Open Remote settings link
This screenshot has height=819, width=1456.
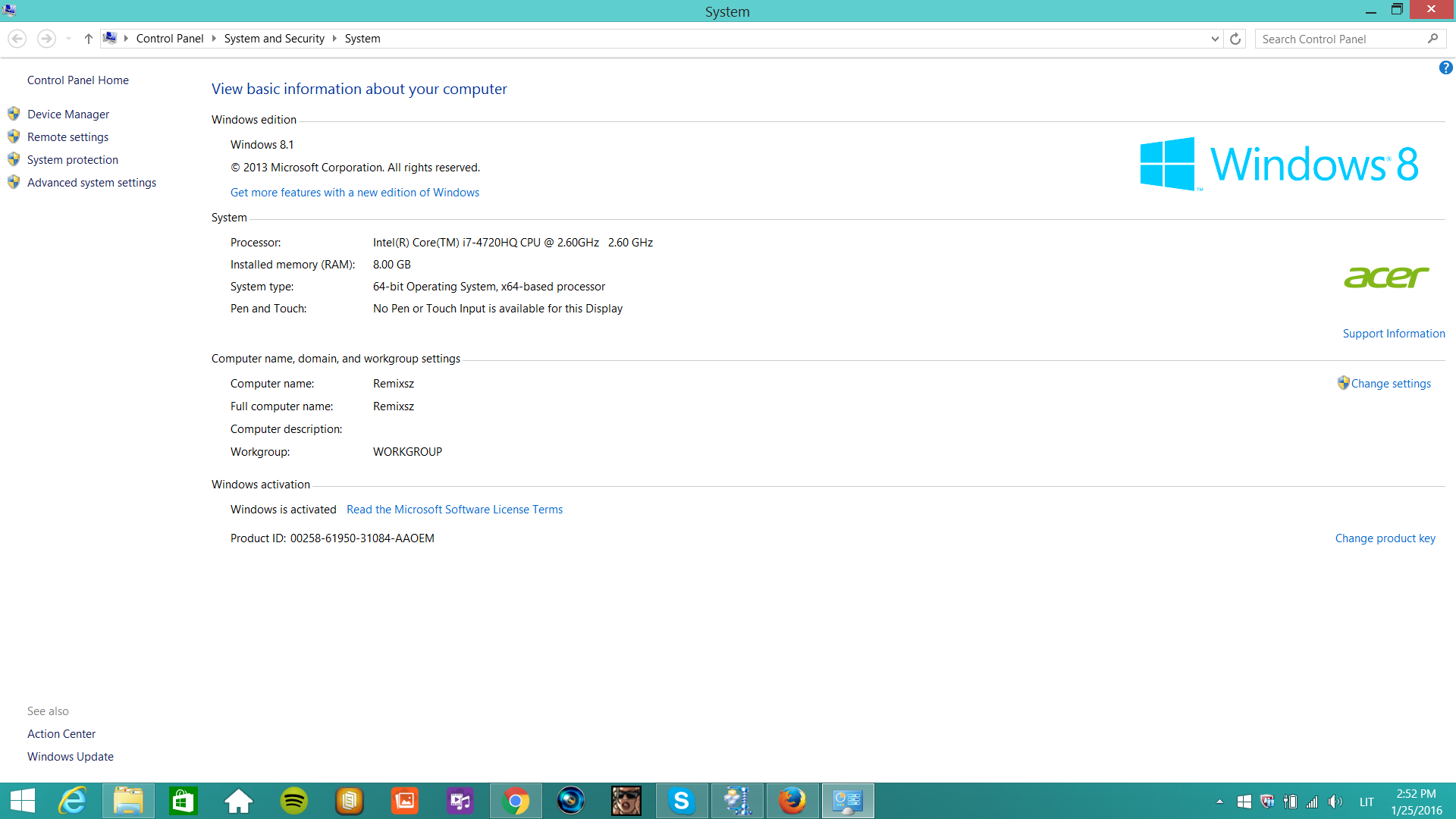click(x=67, y=137)
